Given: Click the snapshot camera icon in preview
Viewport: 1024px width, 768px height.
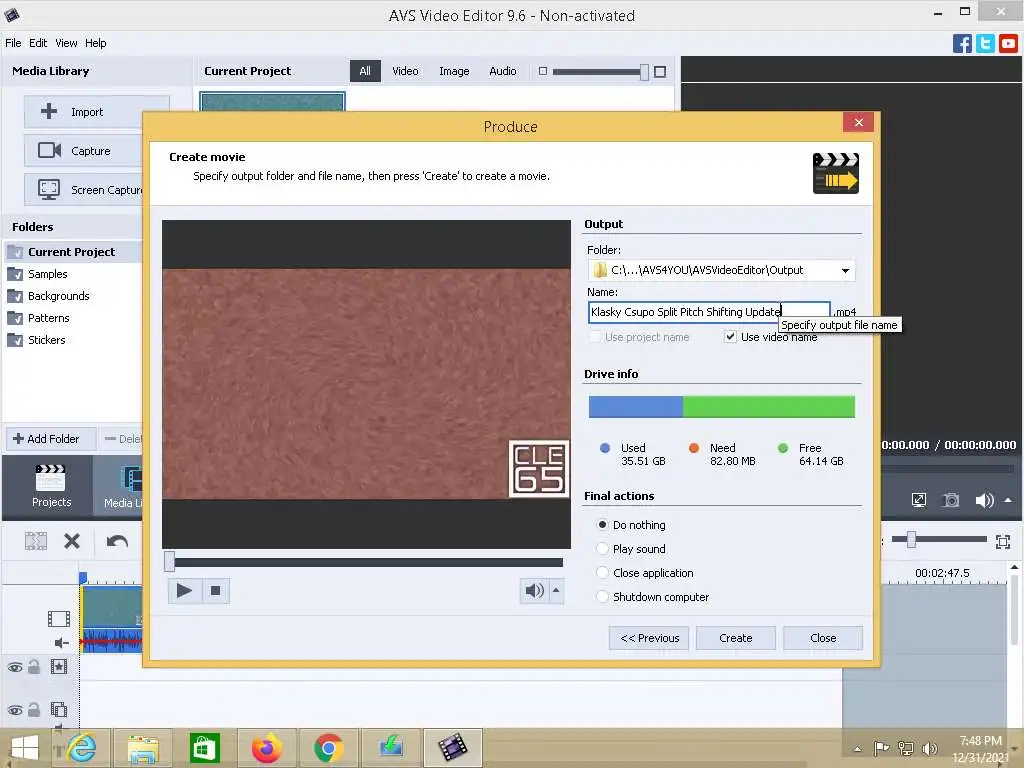Looking at the screenshot, I should coord(951,500).
